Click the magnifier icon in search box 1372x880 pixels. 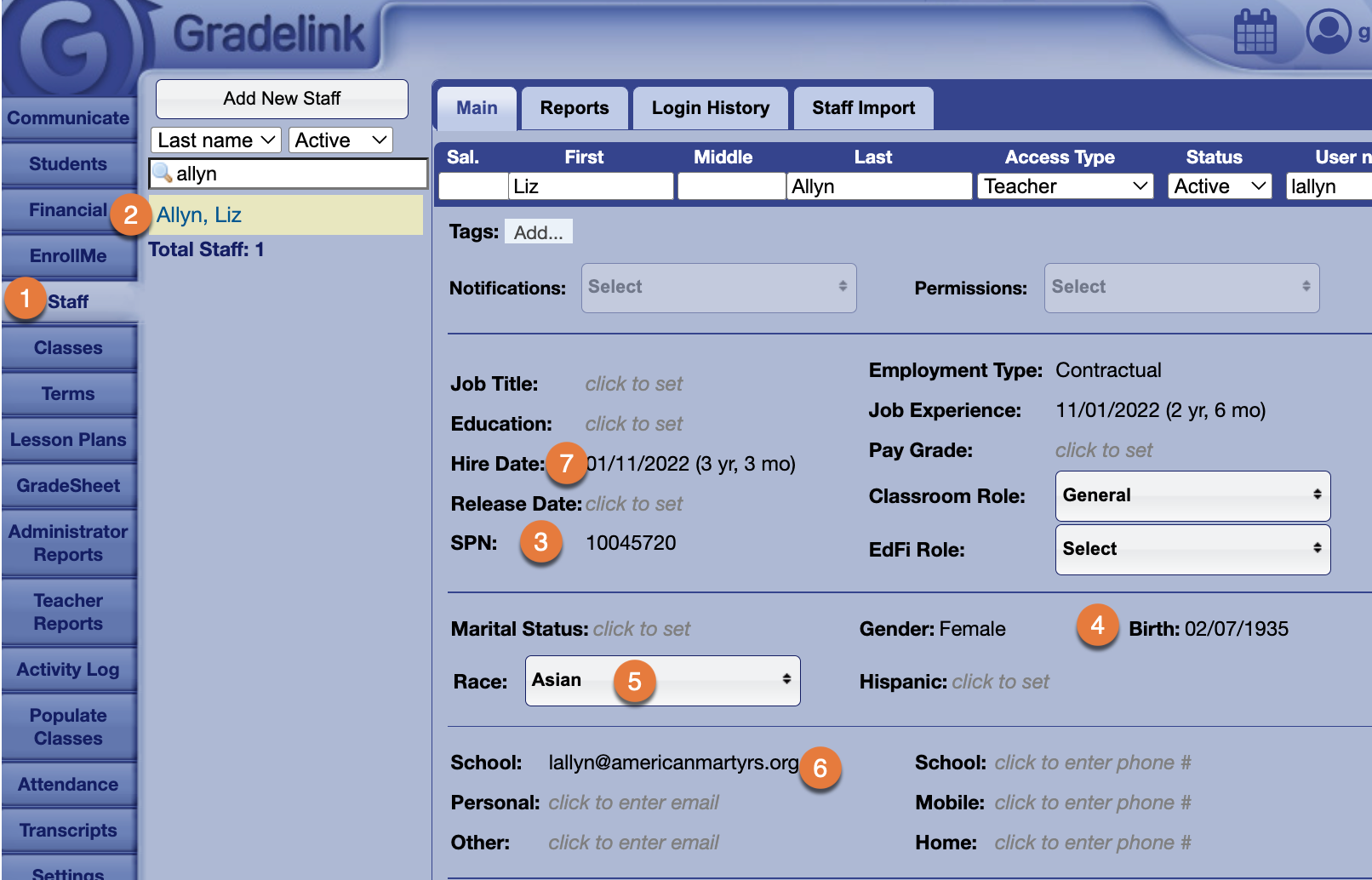[x=163, y=173]
